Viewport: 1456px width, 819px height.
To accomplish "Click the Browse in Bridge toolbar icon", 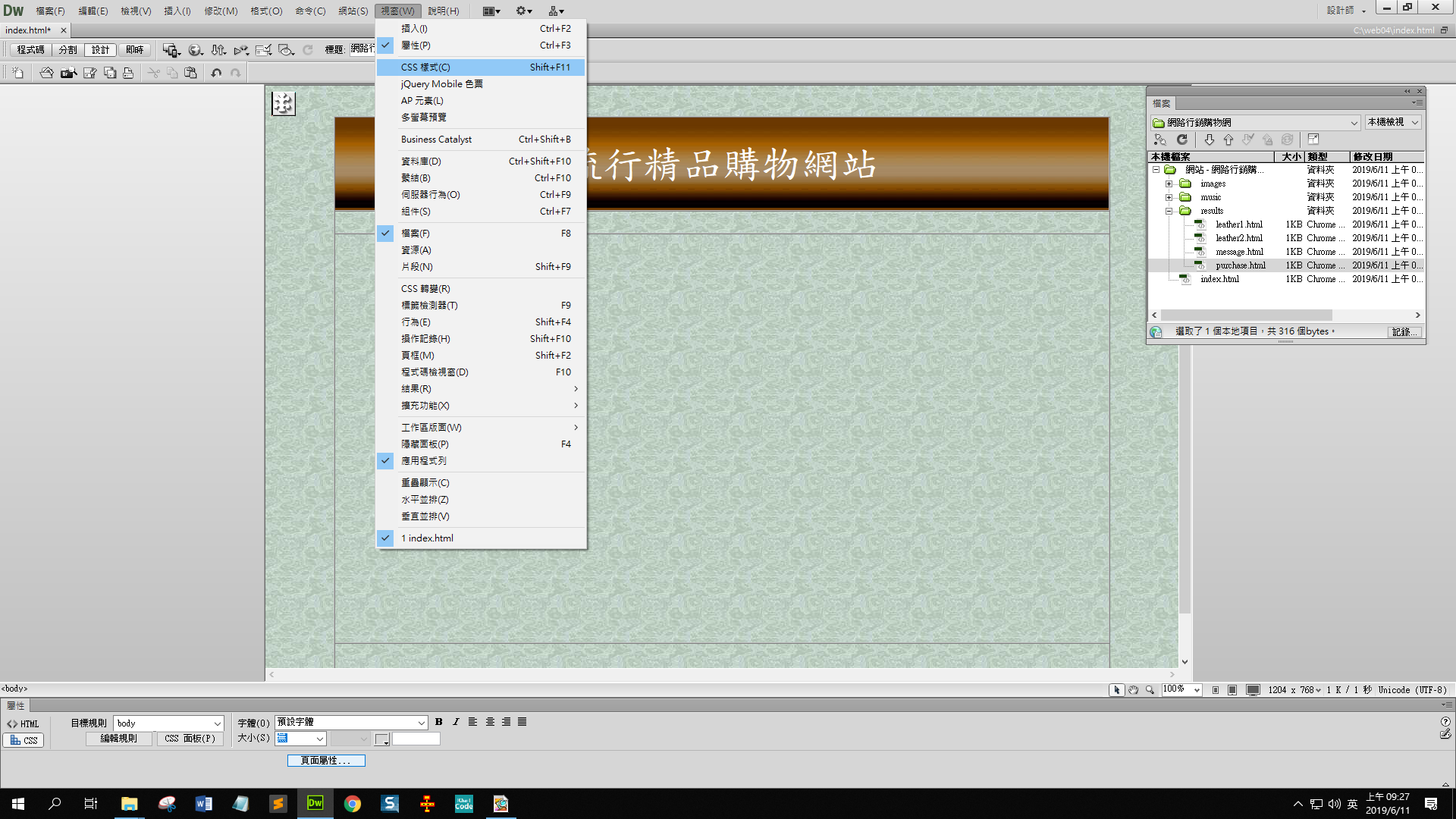I will point(68,73).
